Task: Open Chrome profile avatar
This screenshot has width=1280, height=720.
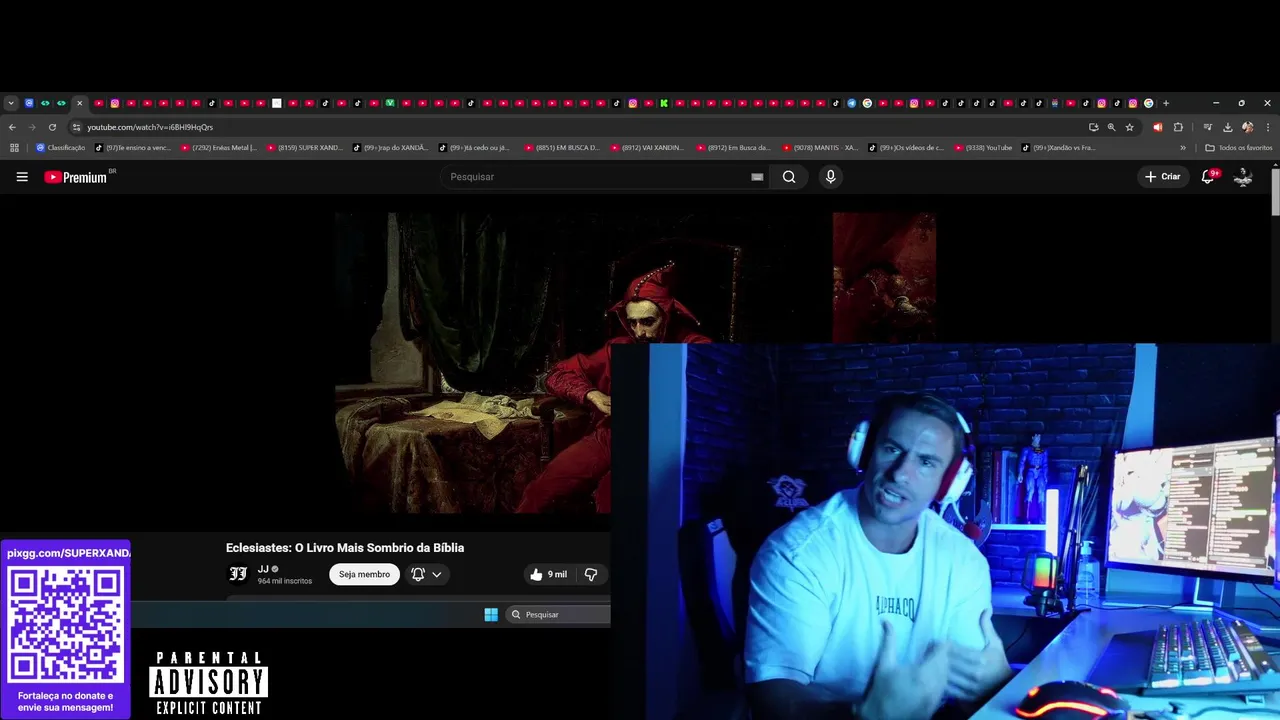Action: click(x=1247, y=127)
